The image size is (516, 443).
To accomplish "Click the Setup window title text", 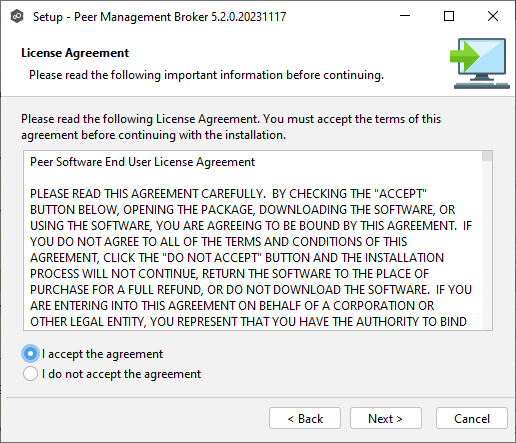I will pyautogui.click(x=159, y=17).
